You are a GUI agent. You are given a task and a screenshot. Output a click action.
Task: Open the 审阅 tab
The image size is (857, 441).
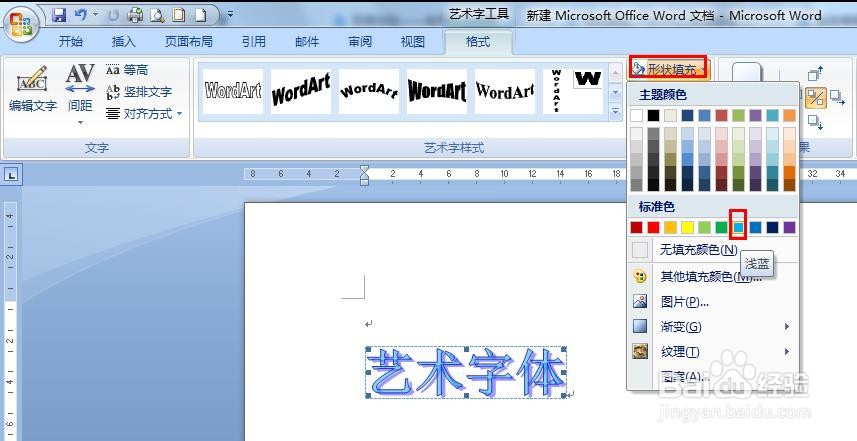360,42
